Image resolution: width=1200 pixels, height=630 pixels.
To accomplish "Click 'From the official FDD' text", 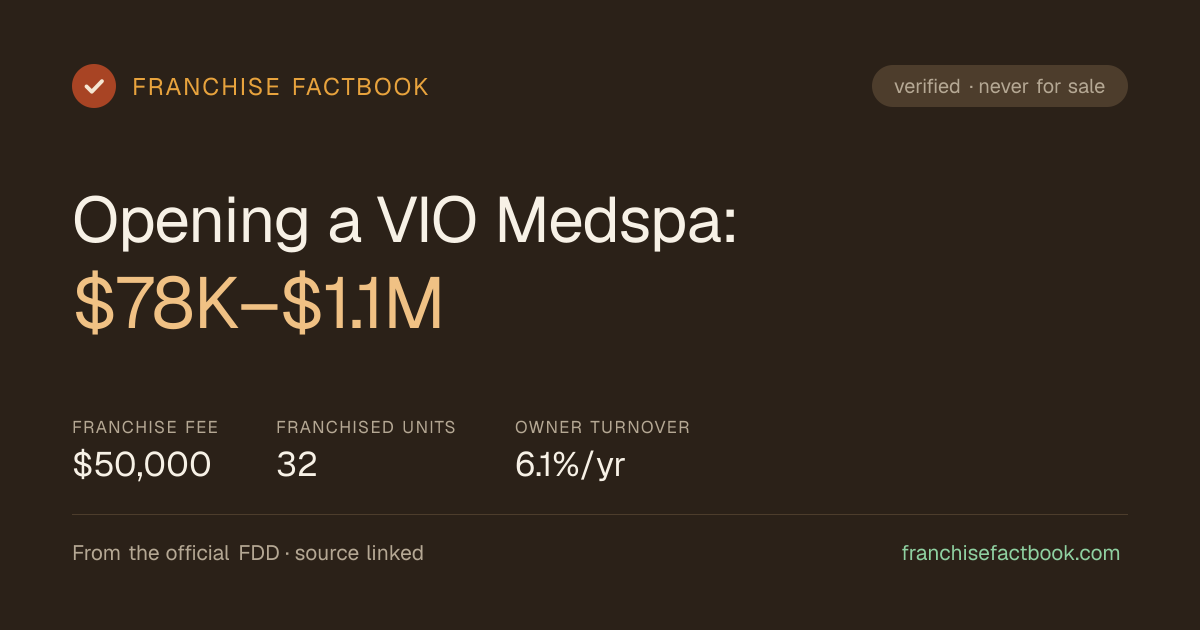I will (x=181, y=553).
